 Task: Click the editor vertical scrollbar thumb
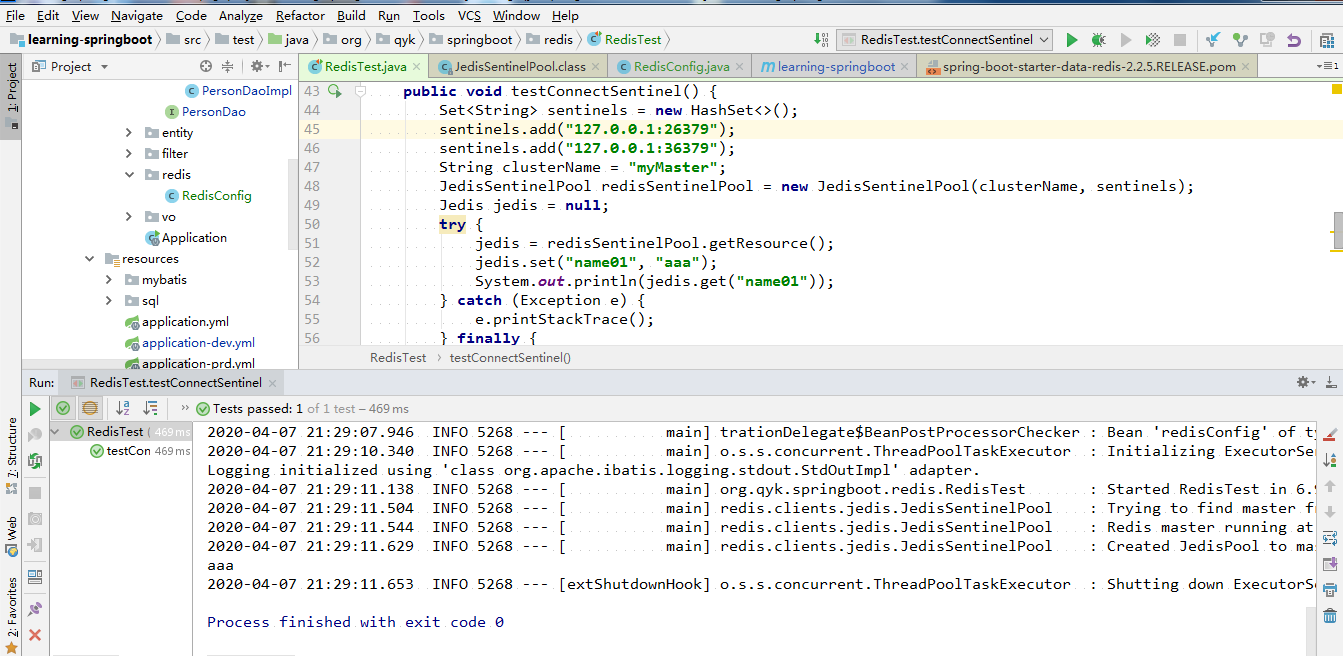1337,230
